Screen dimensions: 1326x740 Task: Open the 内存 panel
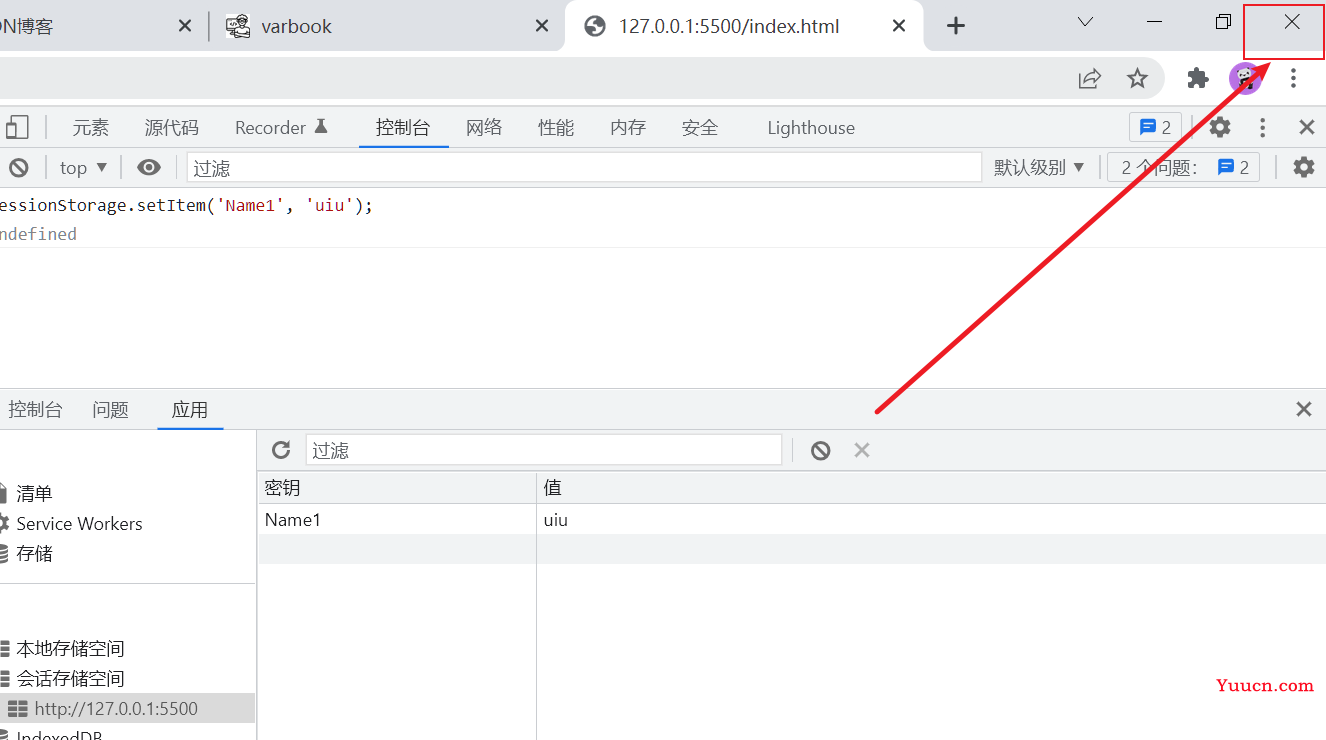[x=628, y=128]
